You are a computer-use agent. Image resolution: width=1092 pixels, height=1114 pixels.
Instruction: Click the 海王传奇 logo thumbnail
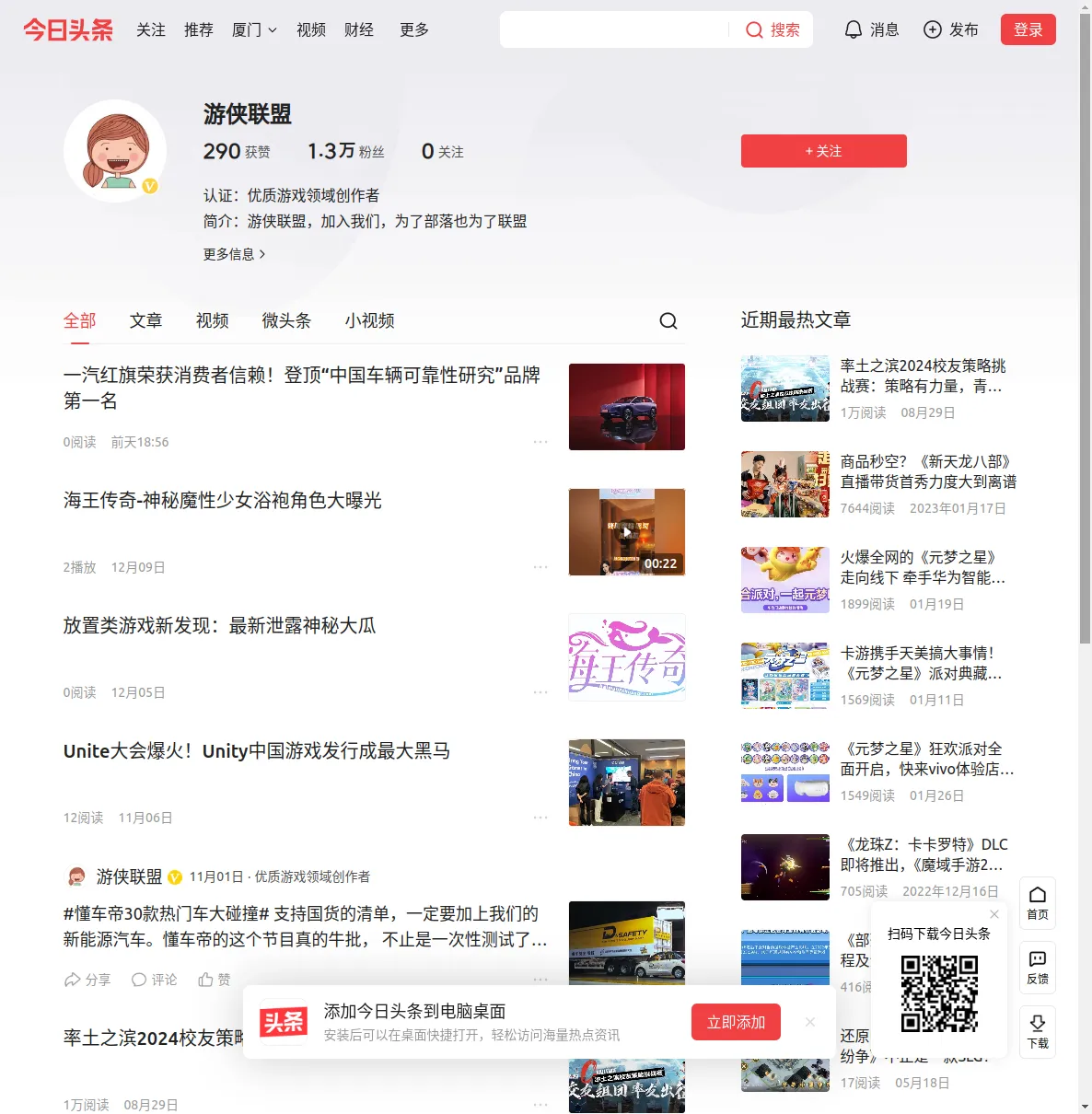click(x=627, y=657)
